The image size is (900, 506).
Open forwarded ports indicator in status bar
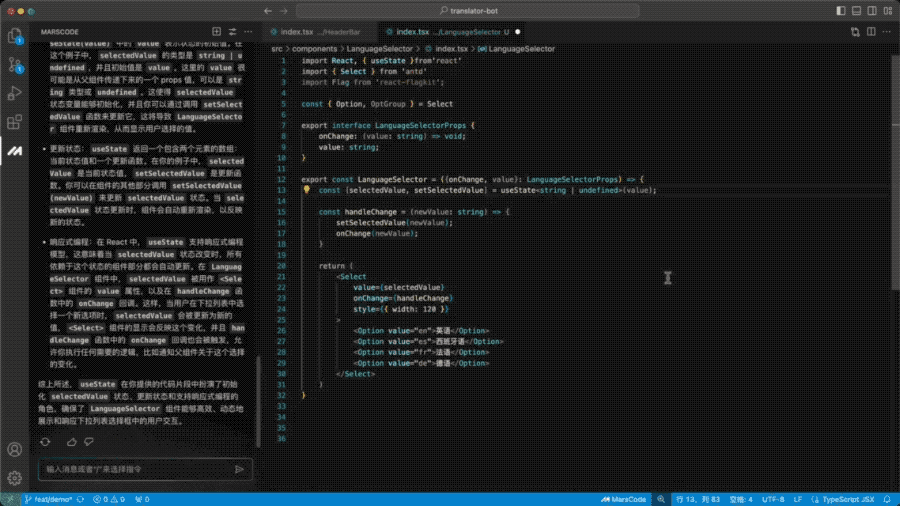(x=142, y=499)
